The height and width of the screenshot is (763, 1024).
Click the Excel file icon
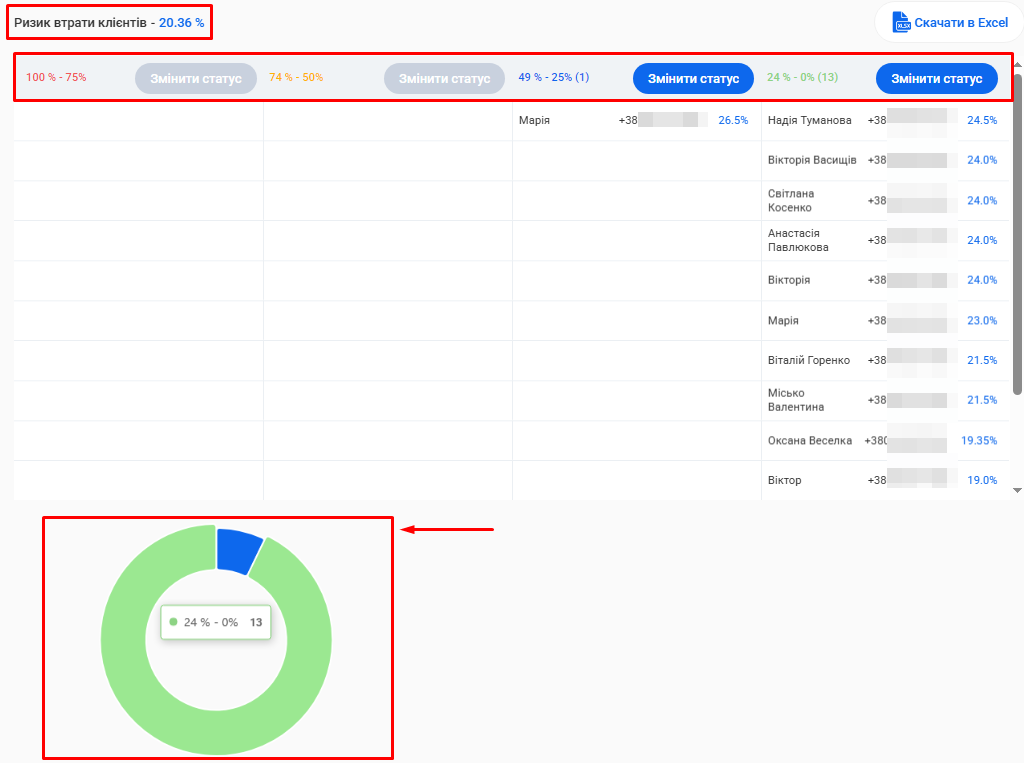[901, 23]
